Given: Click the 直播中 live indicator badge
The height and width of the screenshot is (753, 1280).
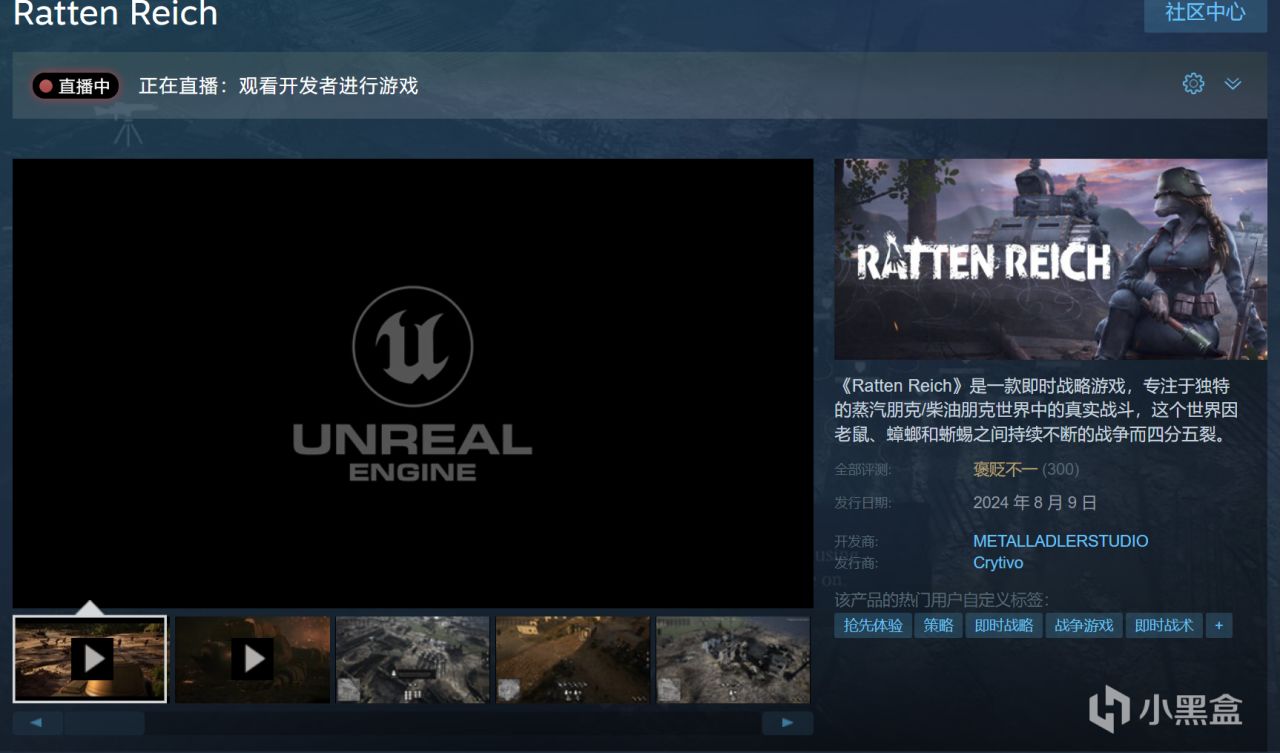Looking at the screenshot, I should pos(75,86).
